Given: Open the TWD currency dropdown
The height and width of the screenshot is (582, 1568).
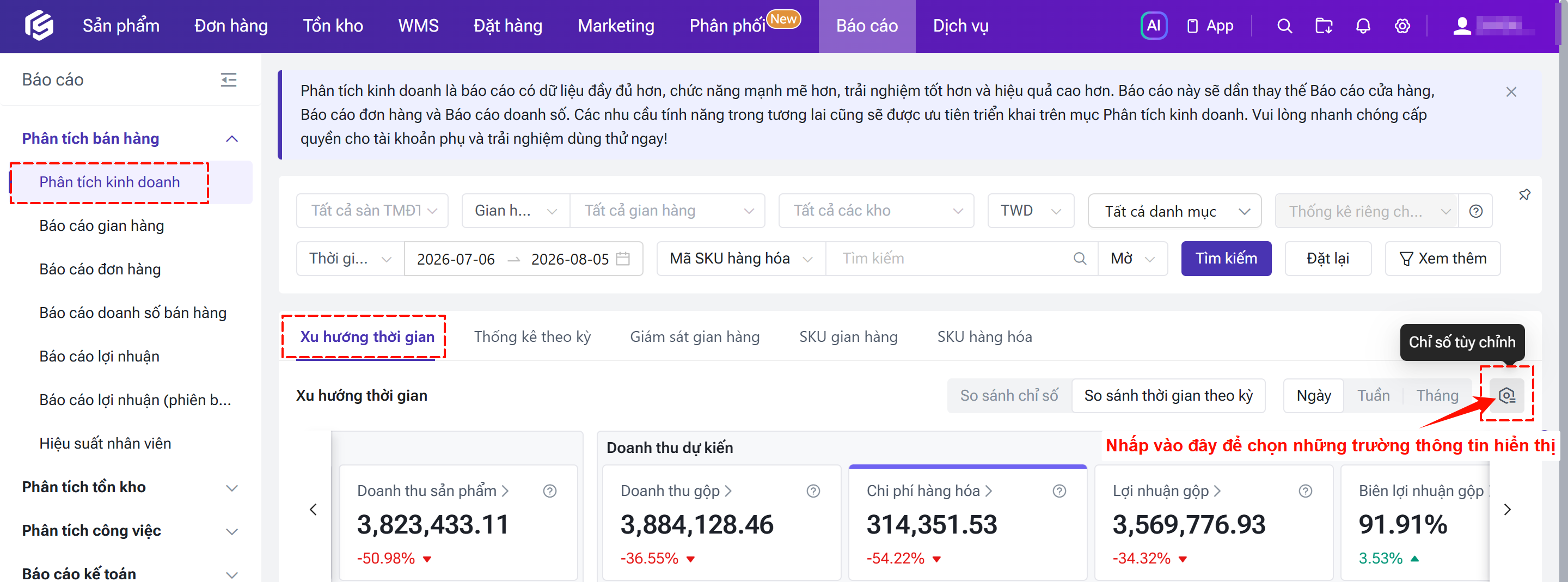Looking at the screenshot, I should click(x=1031, y=211).
